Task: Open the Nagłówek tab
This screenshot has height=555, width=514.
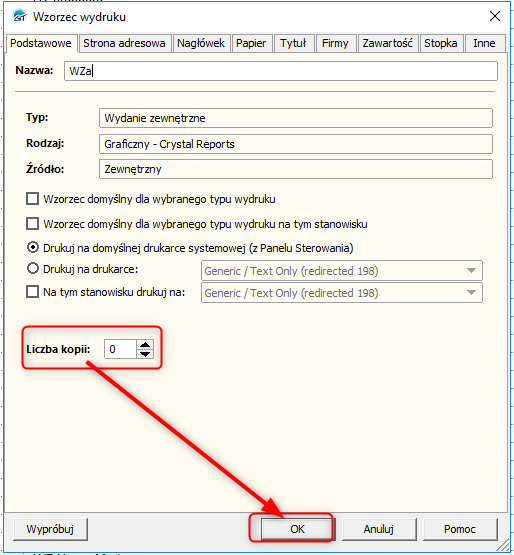Action: (201, 43)
